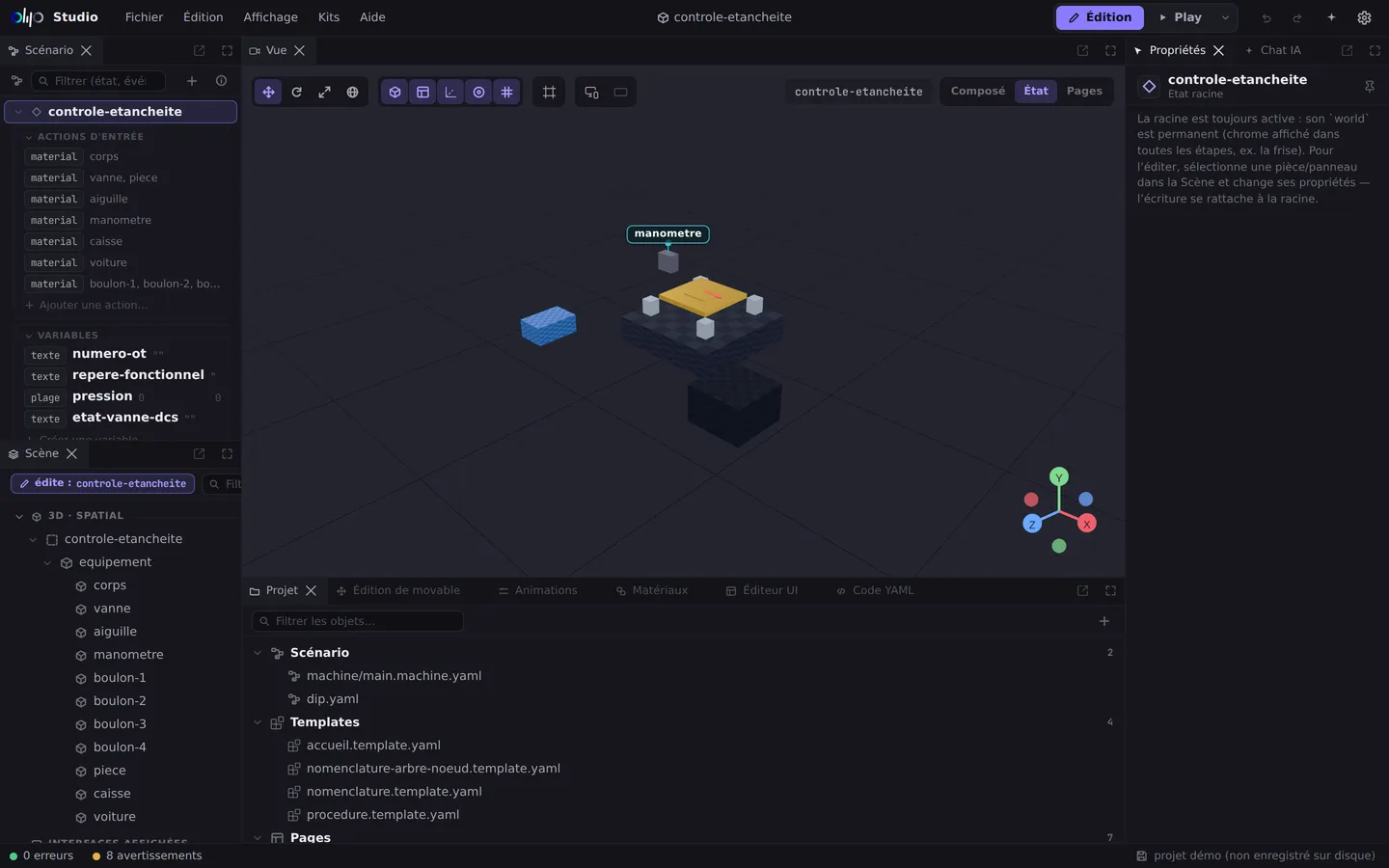Screen dimensions: 1389x868
Task: Click the plus icon in the Projet panel
Action: [x=1104, y=621]
